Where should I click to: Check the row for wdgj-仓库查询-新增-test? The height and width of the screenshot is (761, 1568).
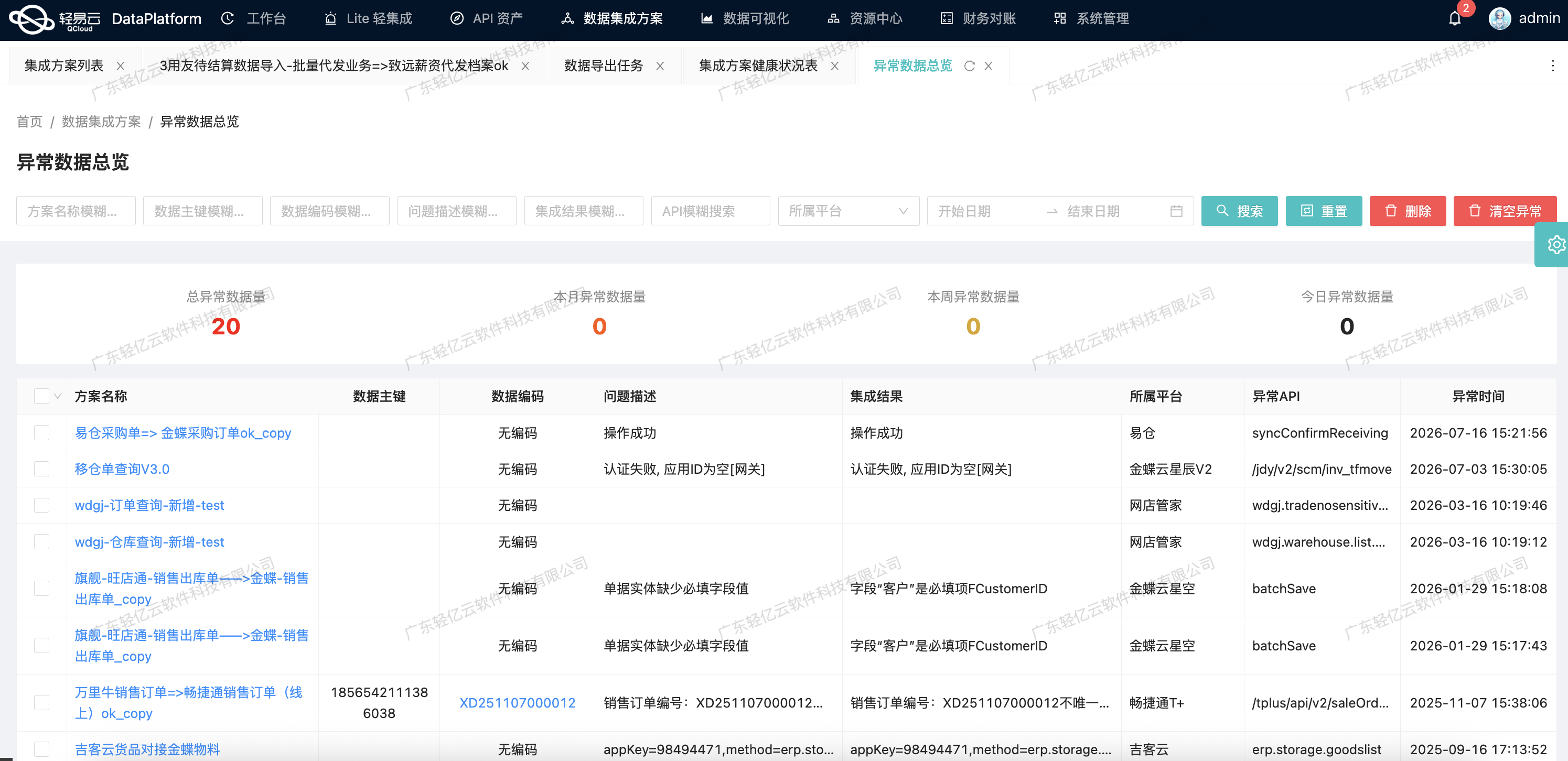click(41, 541)
